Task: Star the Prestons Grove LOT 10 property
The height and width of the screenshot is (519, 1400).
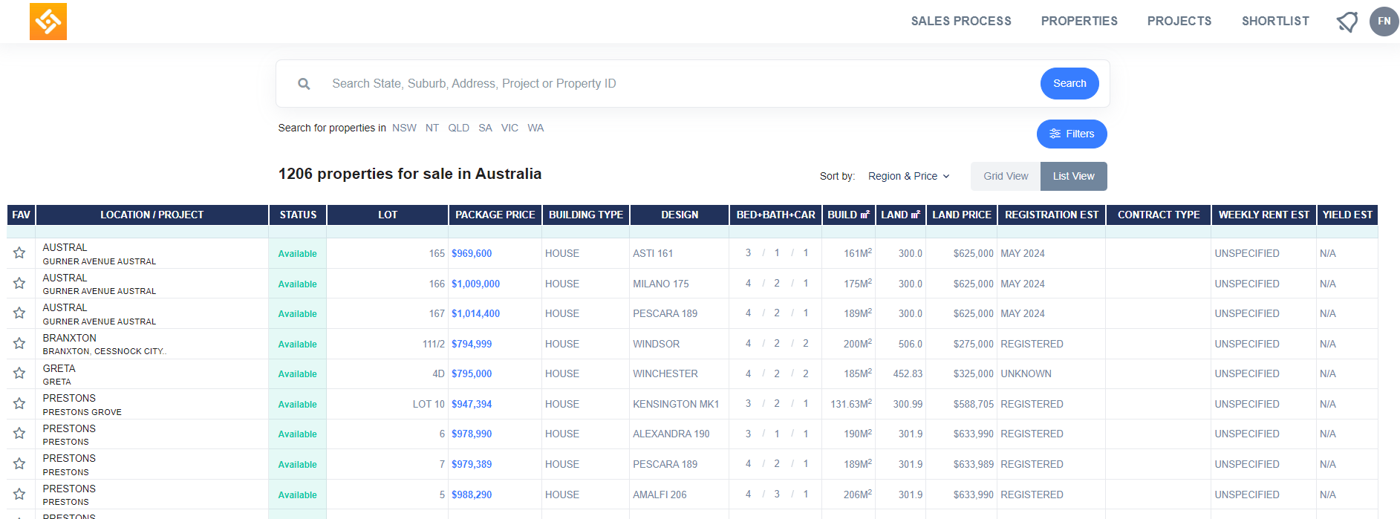Action: [19, 404]
